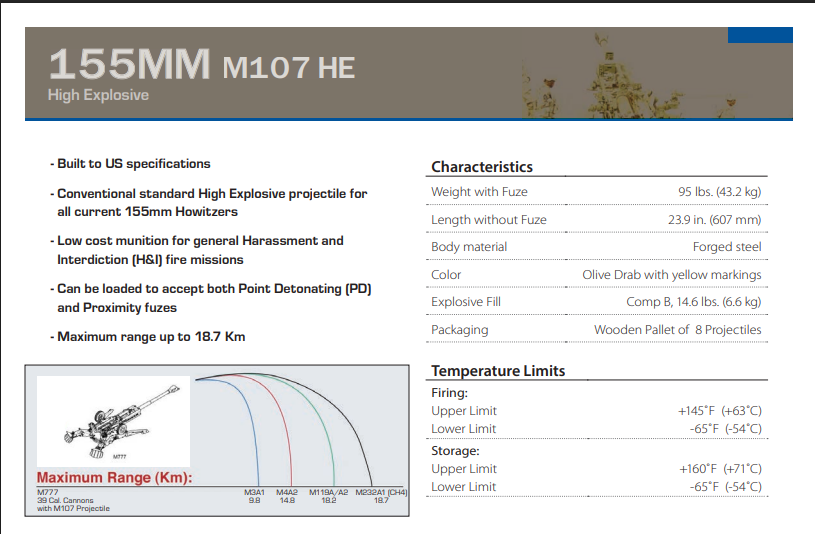The image size is (815, 534).
Task: Click the 155MM M107 HE title
Action: (x=201, y=65)
